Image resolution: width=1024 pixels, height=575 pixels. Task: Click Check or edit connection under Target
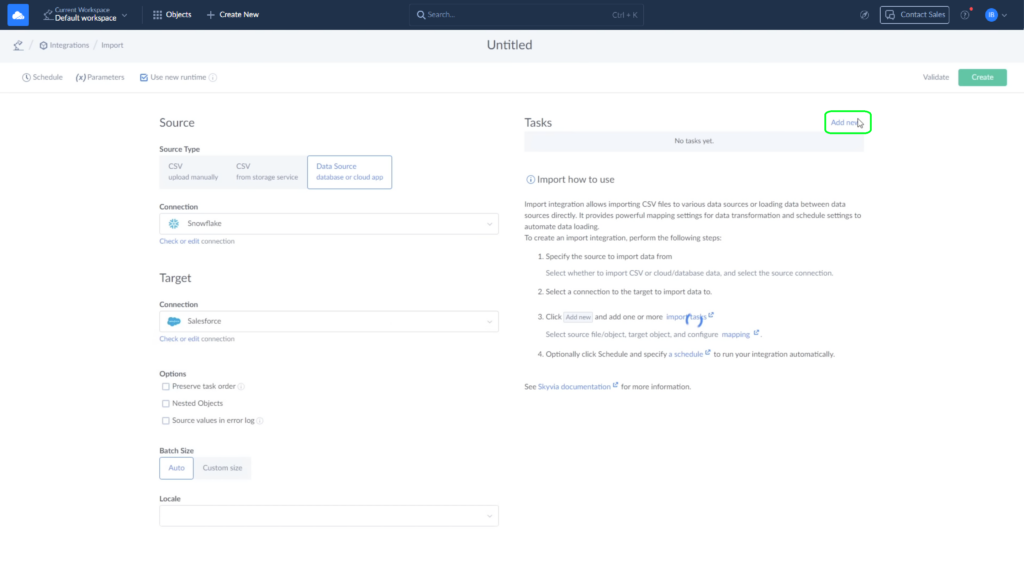coord(197,339)
